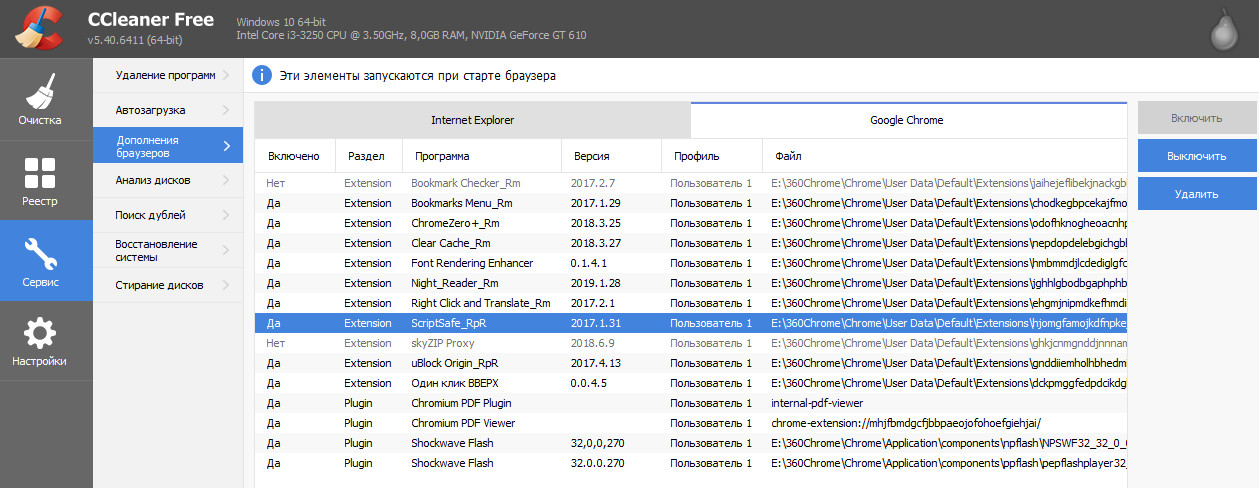Click the Включить button
The width and height of the screenshot is (1259, 488).
[x=1195, y=118]
